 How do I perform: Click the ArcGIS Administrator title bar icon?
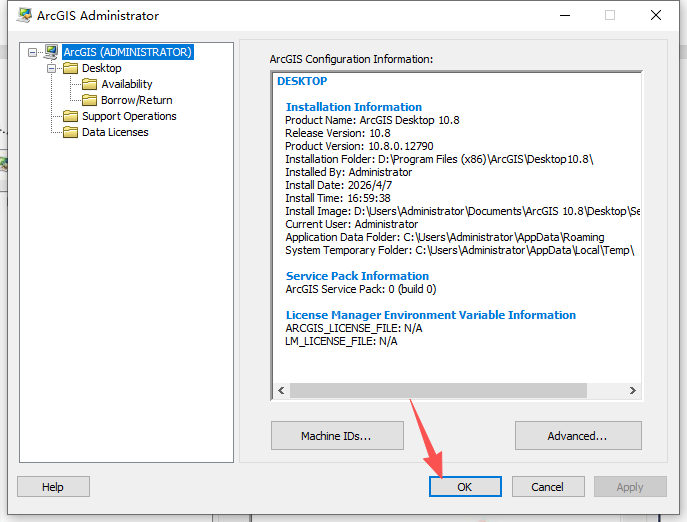[x=23, y=15]
